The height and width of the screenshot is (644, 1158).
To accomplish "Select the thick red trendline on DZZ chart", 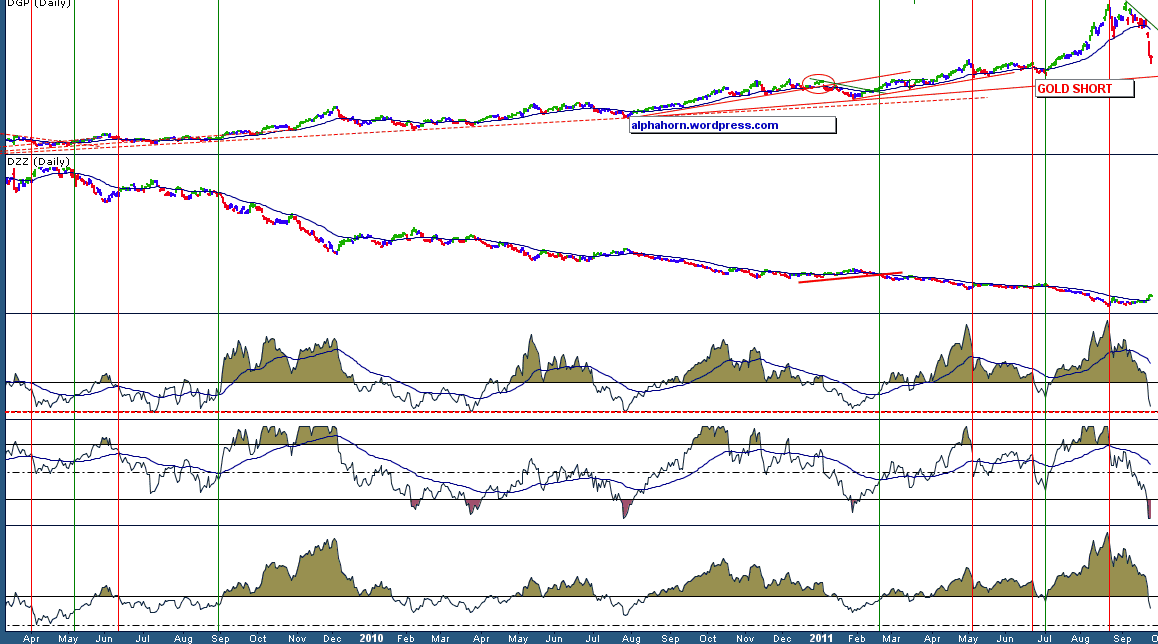I will pos(850,277).
